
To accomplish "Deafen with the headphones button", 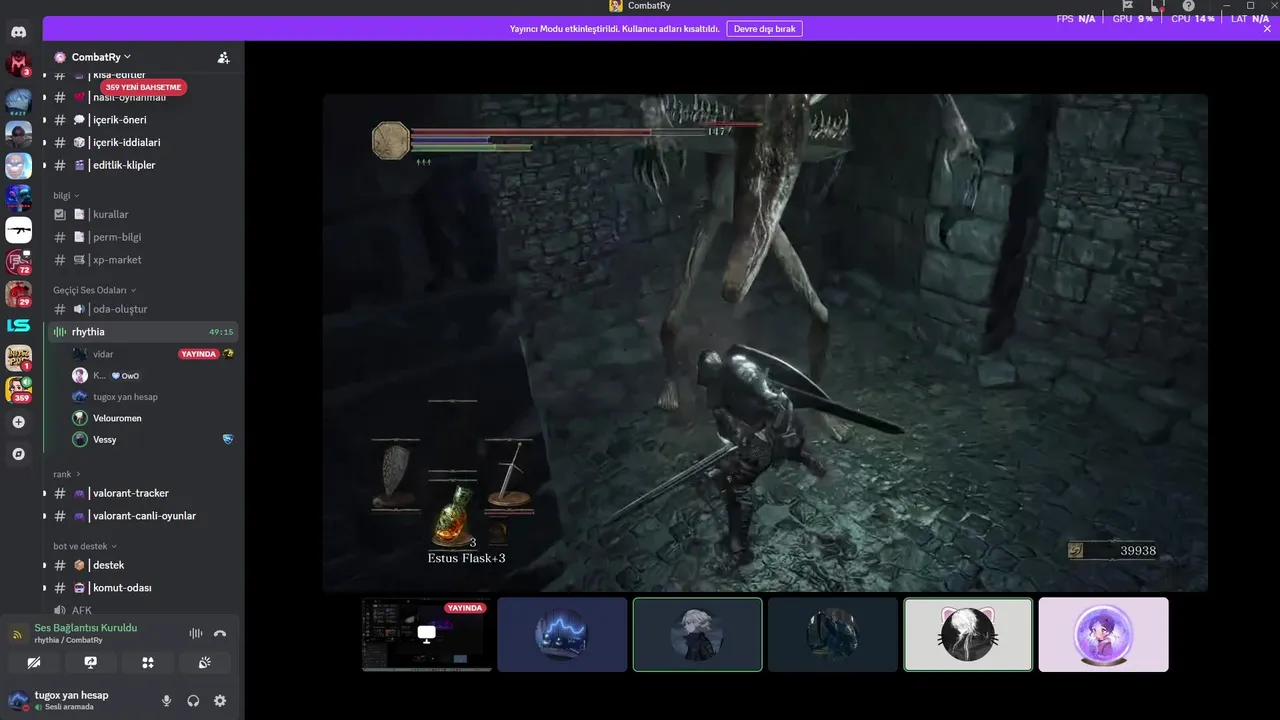I will pyautogui.click(x=193, y=701).
